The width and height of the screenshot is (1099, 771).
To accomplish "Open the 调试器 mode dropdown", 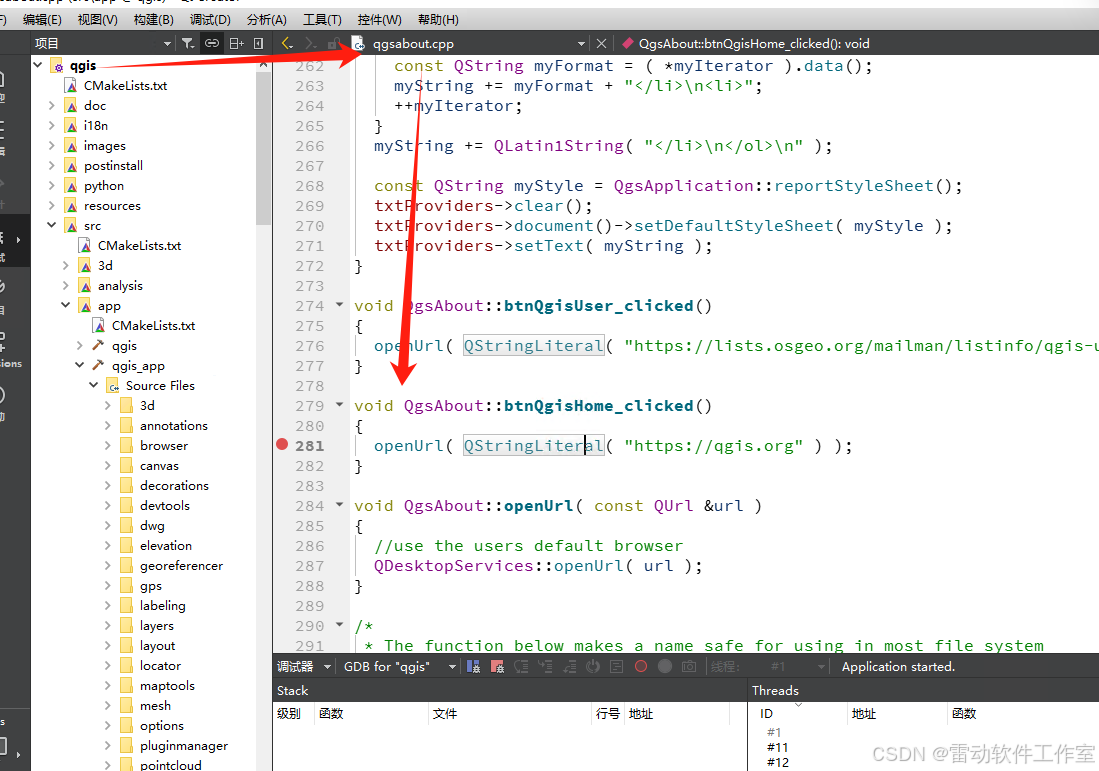I will (303, 667).
